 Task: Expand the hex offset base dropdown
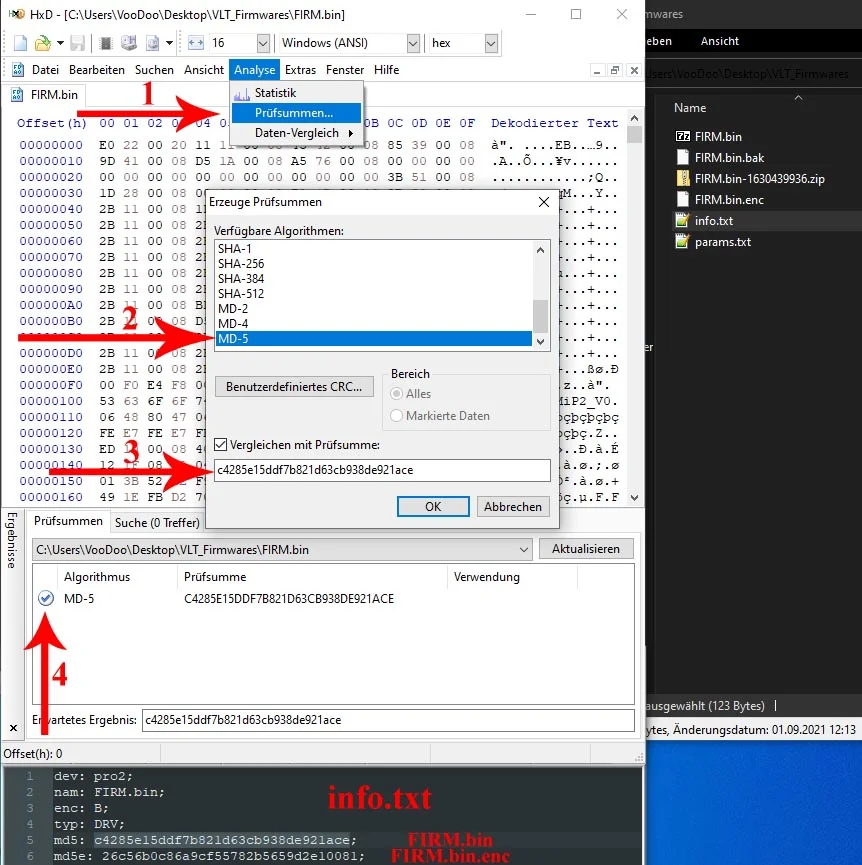[x=491, y=43]
